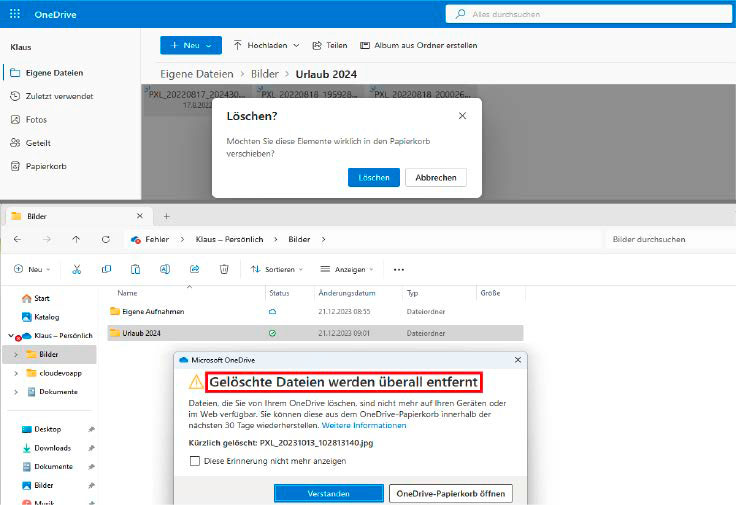This screenshot has height=505, width=736.
Task: Click cloud status icon of Eigene Aufnahmen
Action: click(272, 312)
